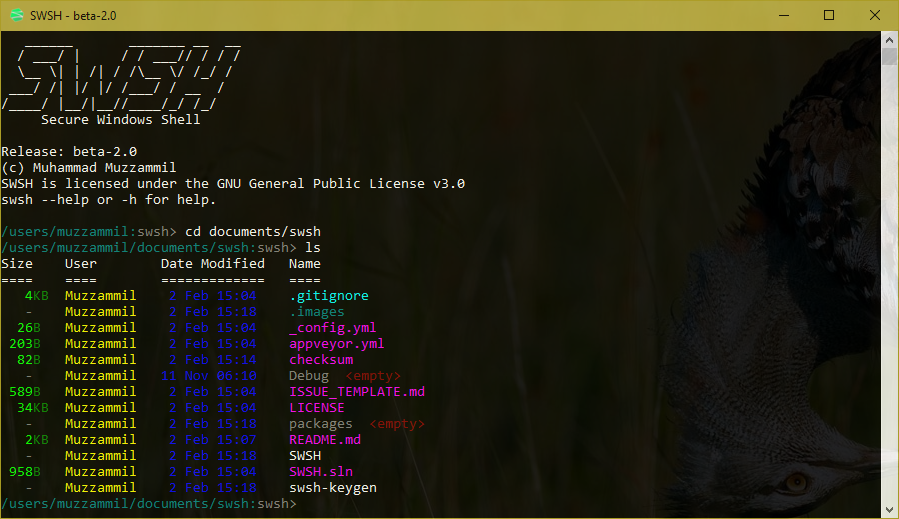
Task: Click the 26B size value
Action: [x=29, y=328]
